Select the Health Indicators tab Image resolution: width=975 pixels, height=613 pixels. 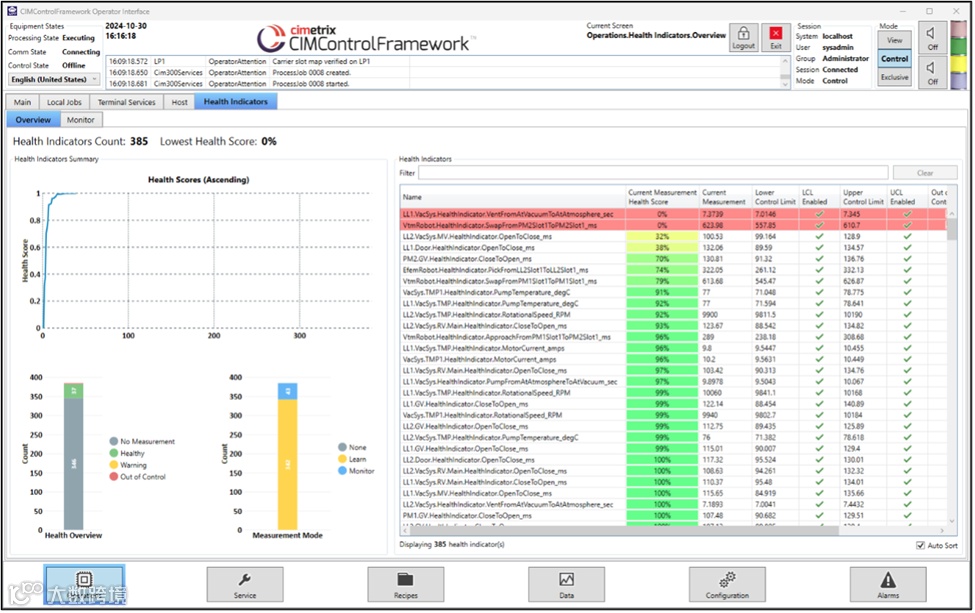[236, 102]
